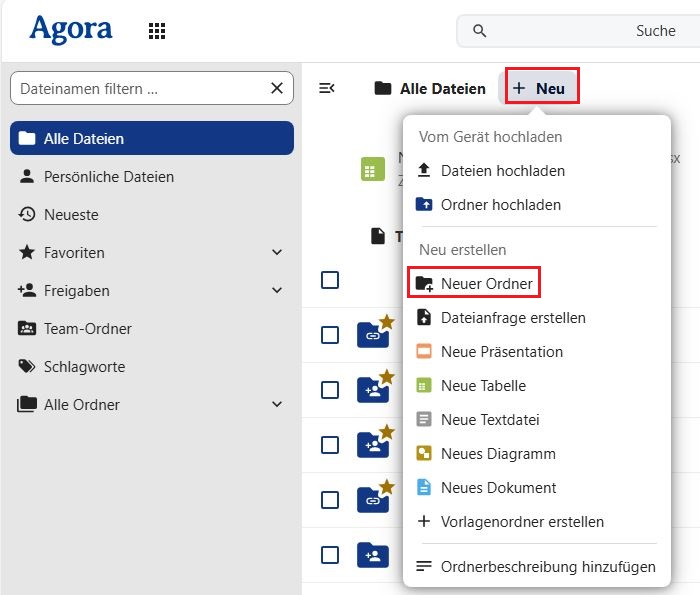Screen dimensions: 700x595
Task: Click the green spreadsheet file icon
Action: (x=372, y=170)
